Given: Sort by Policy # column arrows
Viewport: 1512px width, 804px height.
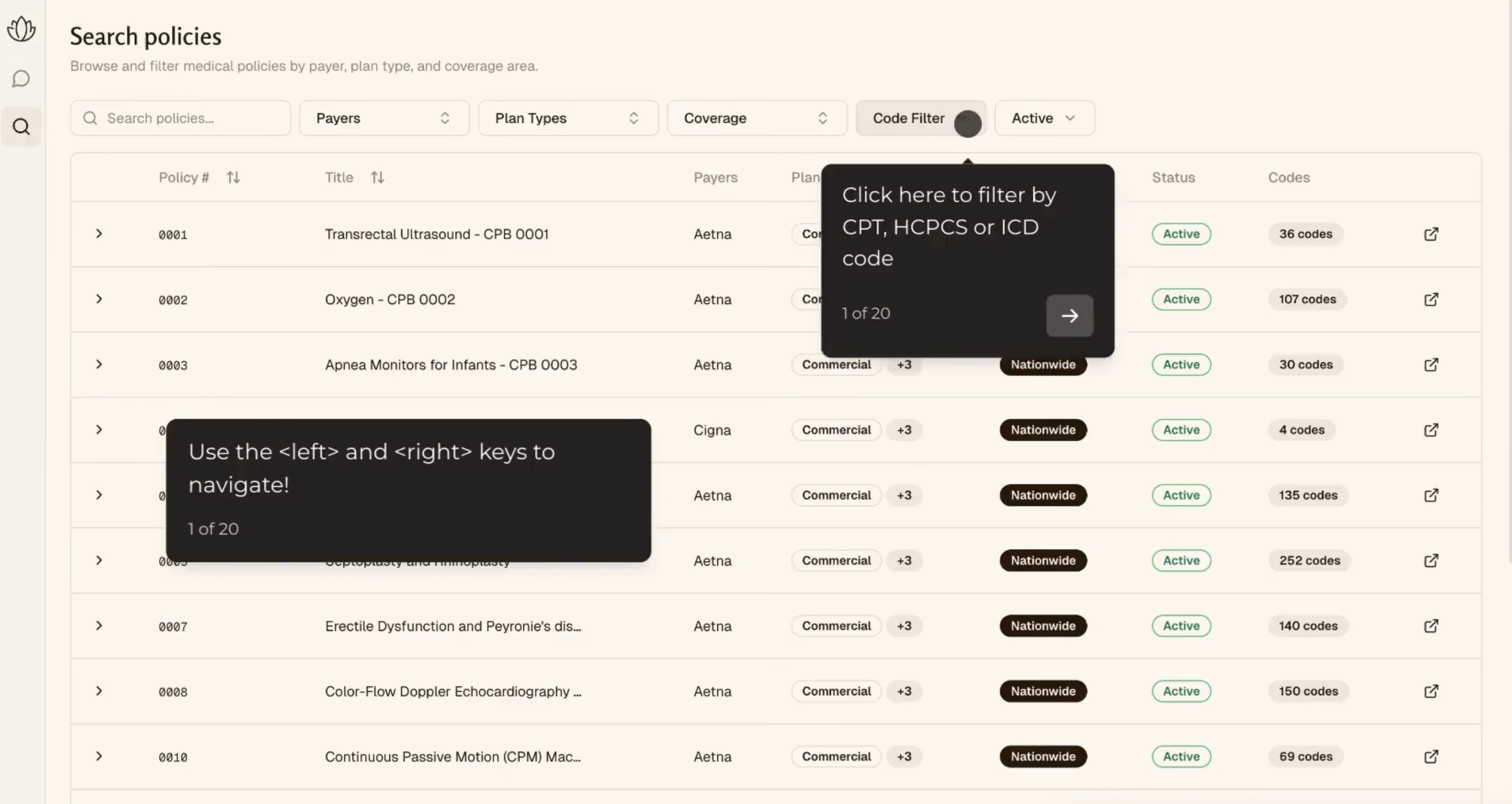Looking at the screenshot, I should pos(234,177).
